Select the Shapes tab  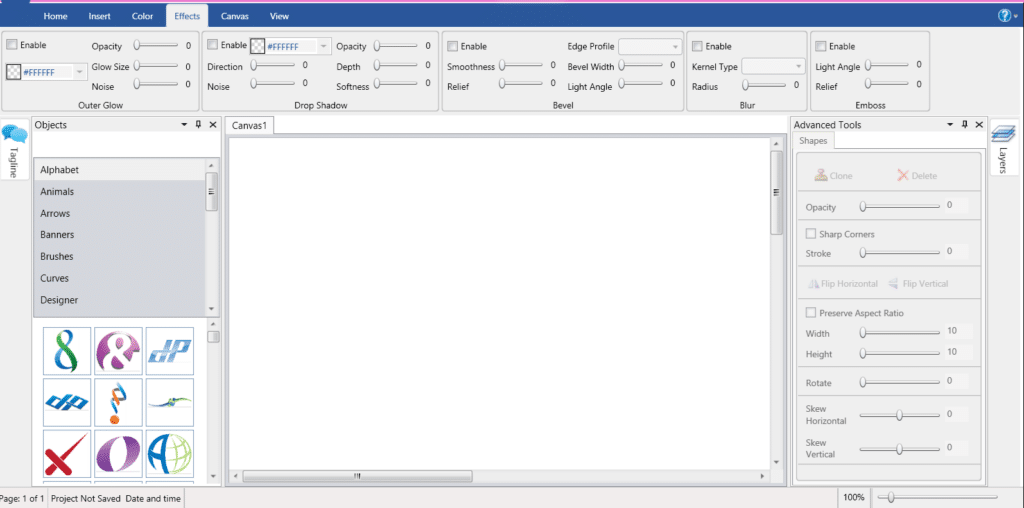pos(813,140)
